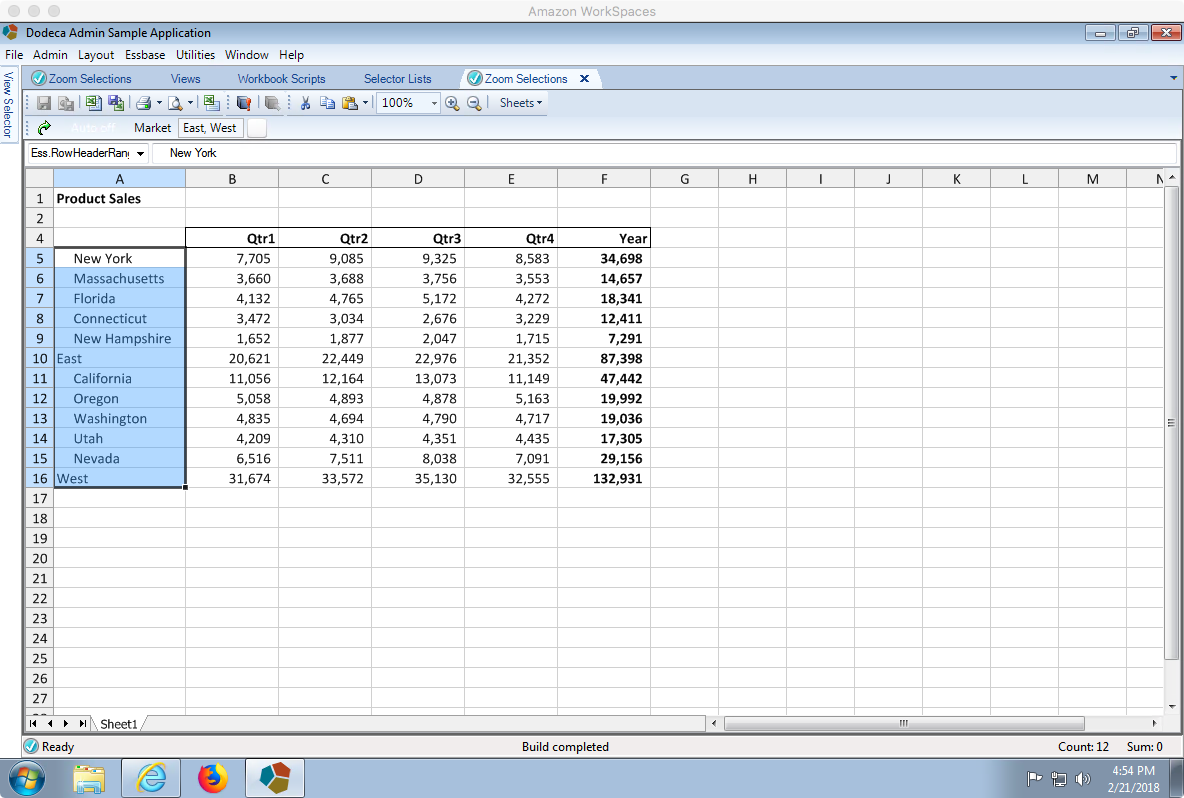Click the horizontal scrollbar thumb

[904, 723]
